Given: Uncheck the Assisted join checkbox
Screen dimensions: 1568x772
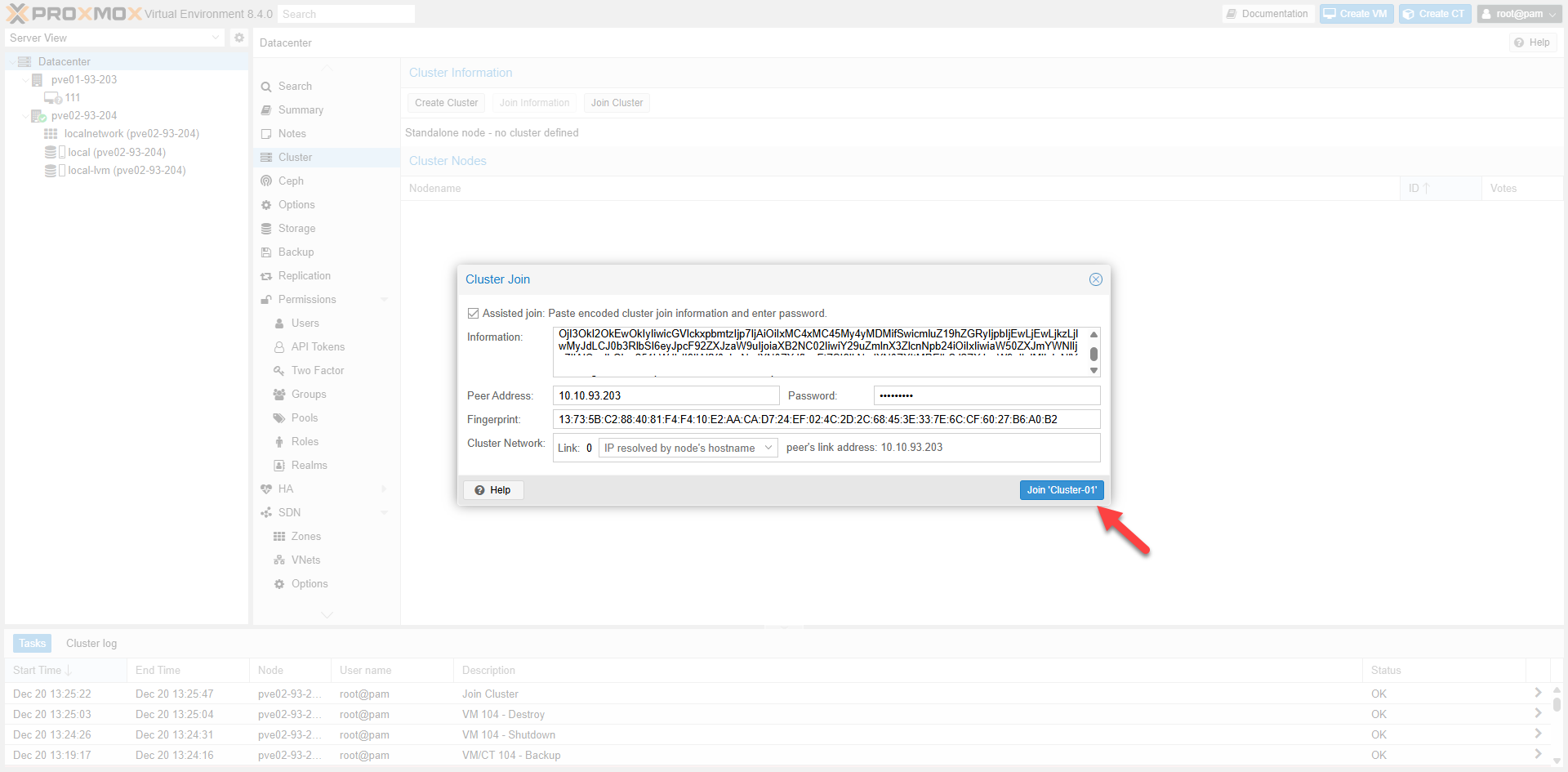Looking at the screenshot, I should [x=473, y=314].
